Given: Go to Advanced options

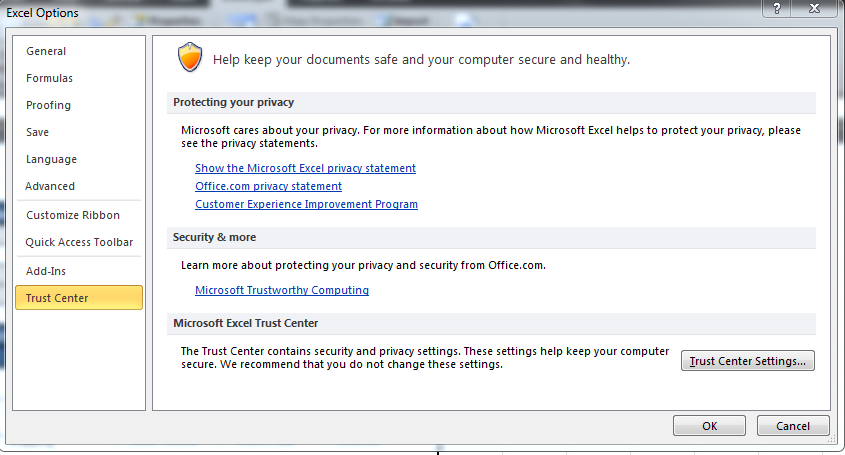Looking at the screenshot, I should tap(50, 186).
